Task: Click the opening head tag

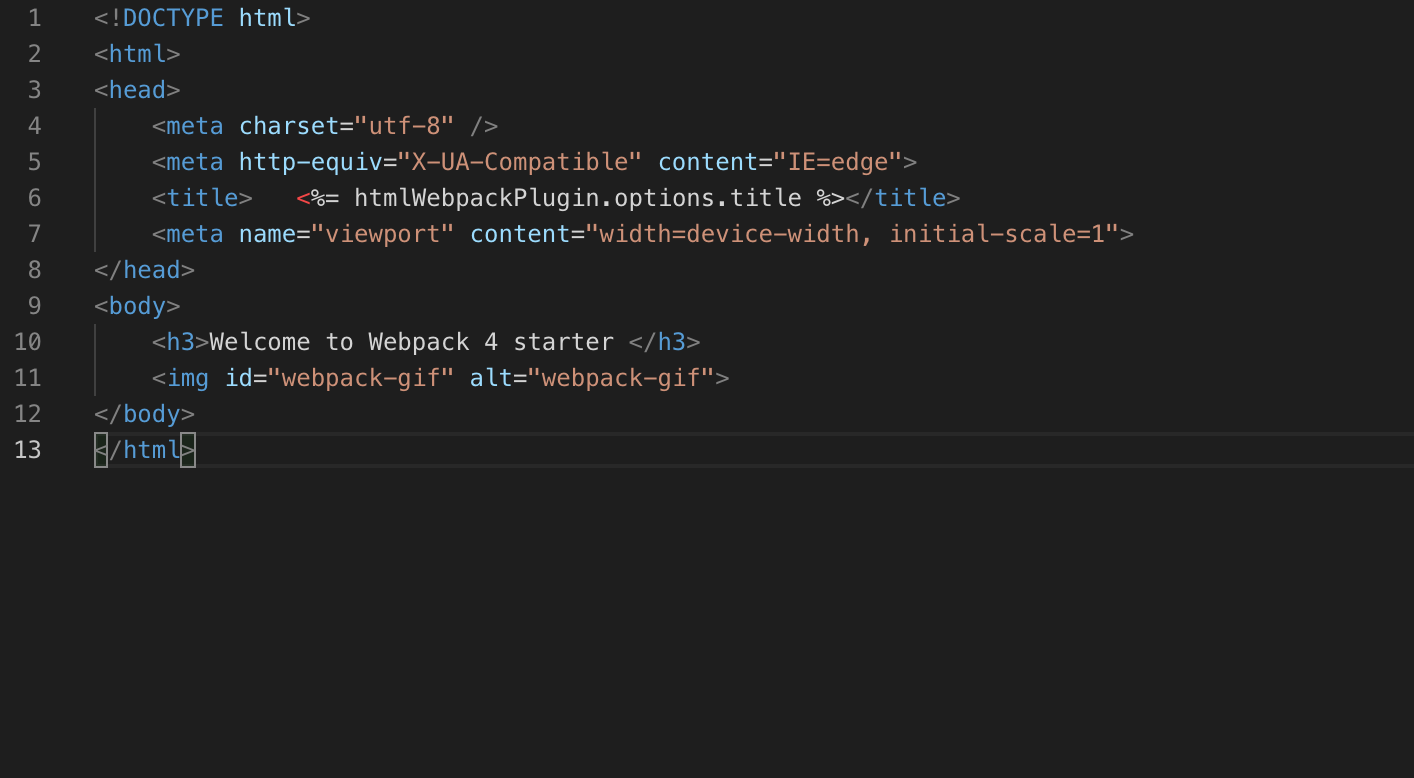Action: click(x=137, y=90)
